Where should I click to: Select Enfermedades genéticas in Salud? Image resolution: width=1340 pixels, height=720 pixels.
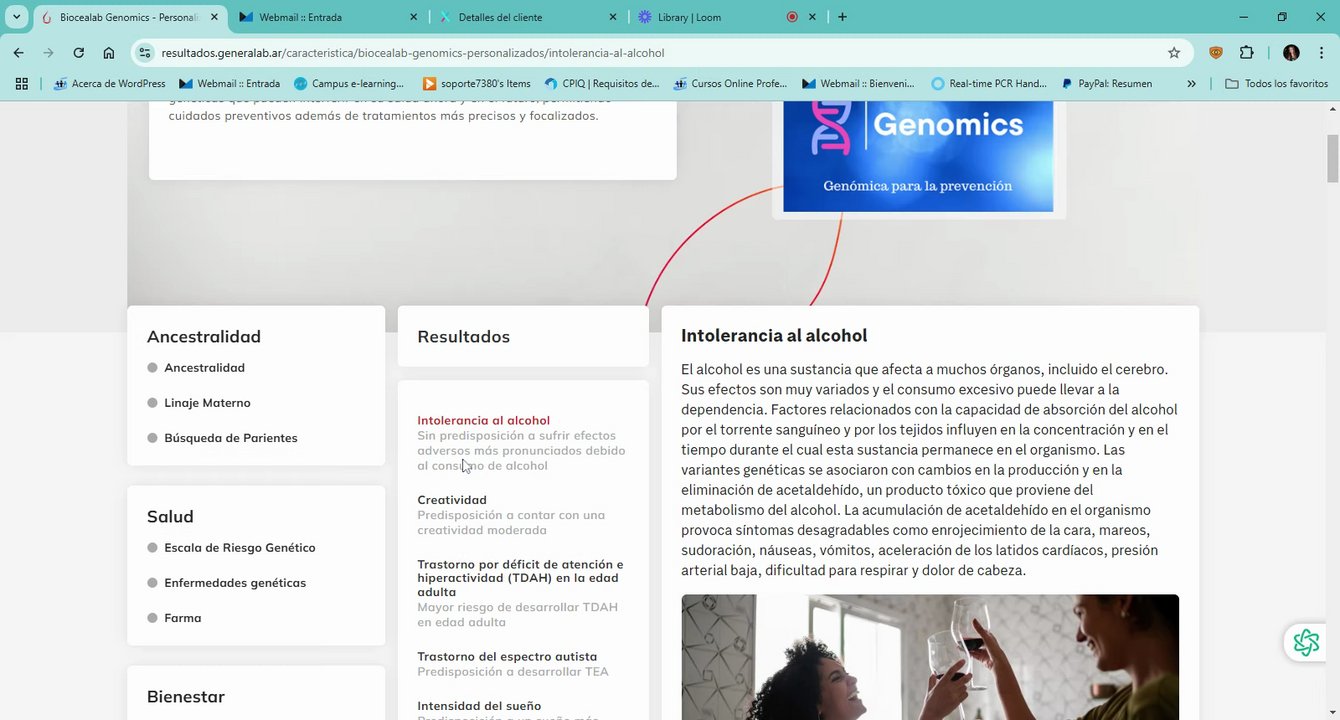(x=235, y=583)
